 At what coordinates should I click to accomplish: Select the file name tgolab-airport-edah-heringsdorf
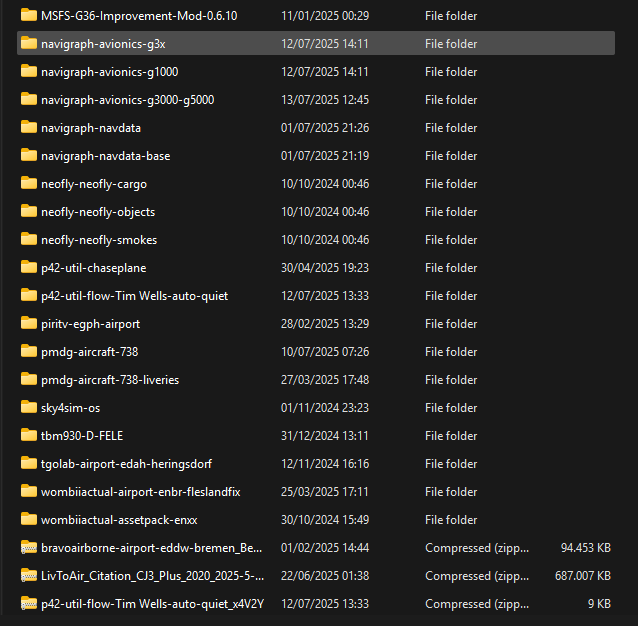click(127, 464)
